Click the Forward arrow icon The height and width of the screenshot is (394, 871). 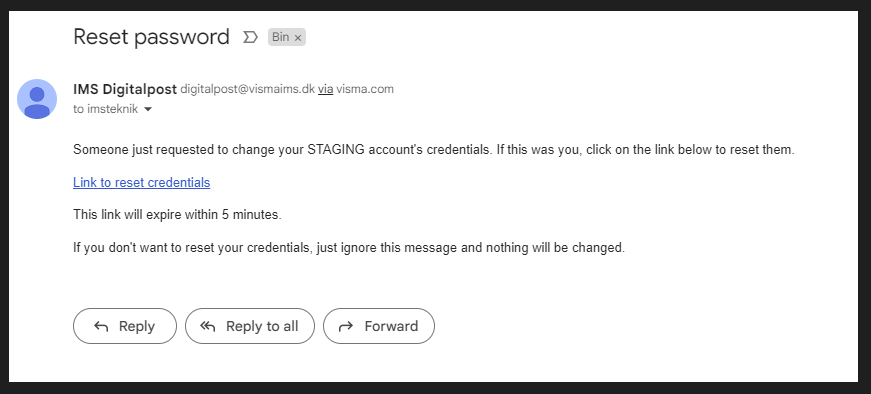pos(346,326)
